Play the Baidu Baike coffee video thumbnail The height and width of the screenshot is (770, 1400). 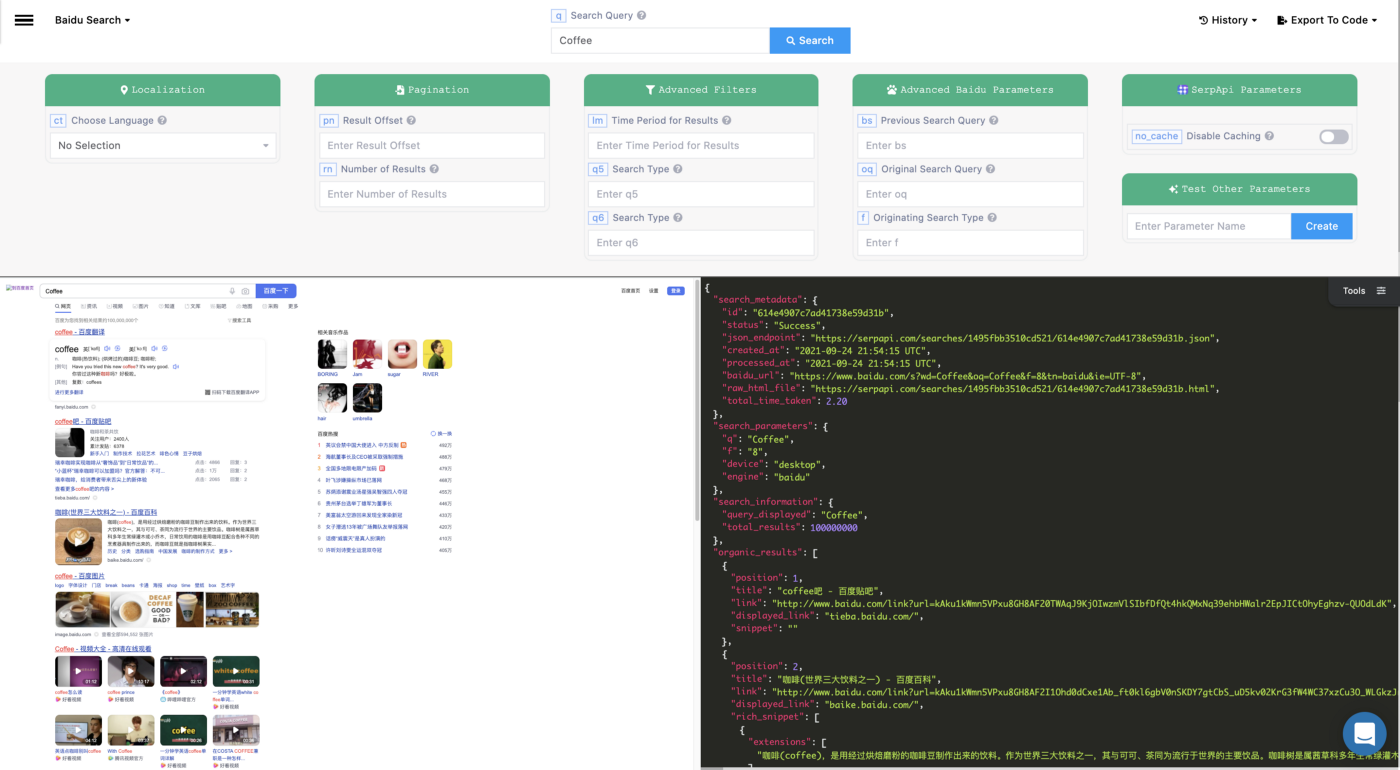78,541
